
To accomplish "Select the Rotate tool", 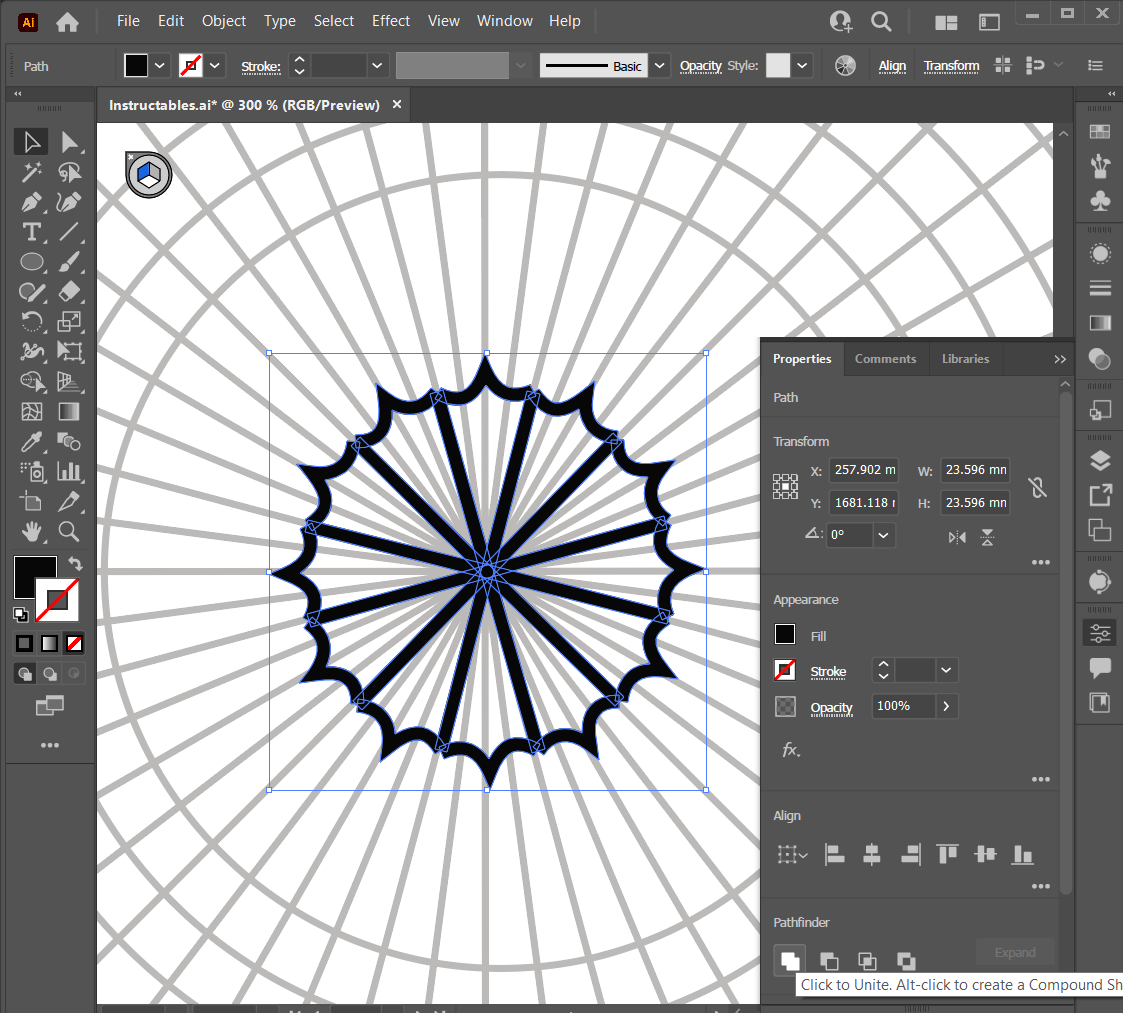I will (x=32, y=322).
